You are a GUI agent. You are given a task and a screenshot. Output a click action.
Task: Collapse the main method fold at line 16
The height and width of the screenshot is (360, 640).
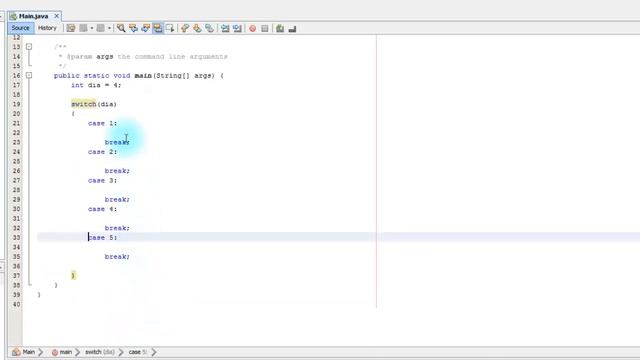click(29, 75)
